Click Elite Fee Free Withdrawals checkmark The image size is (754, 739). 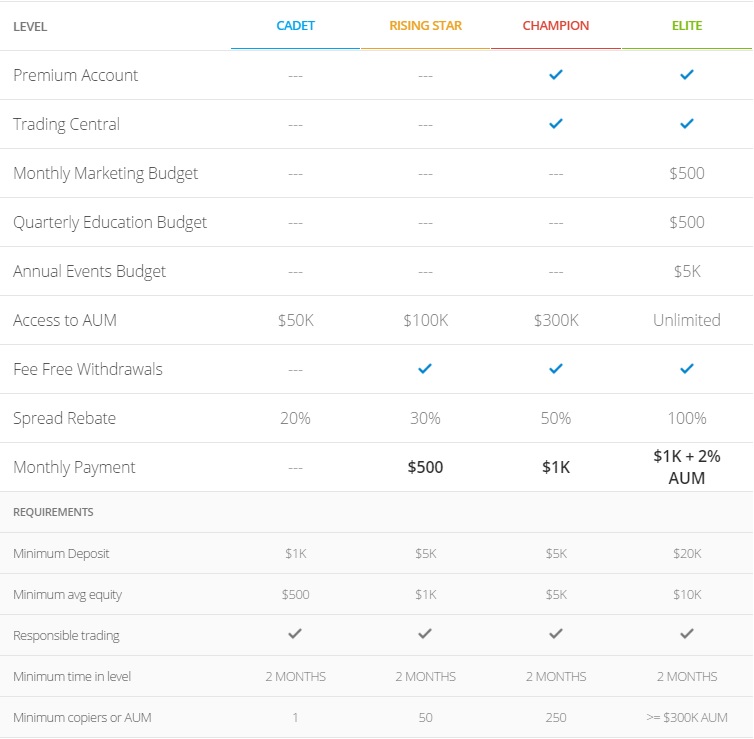(687, 369)
